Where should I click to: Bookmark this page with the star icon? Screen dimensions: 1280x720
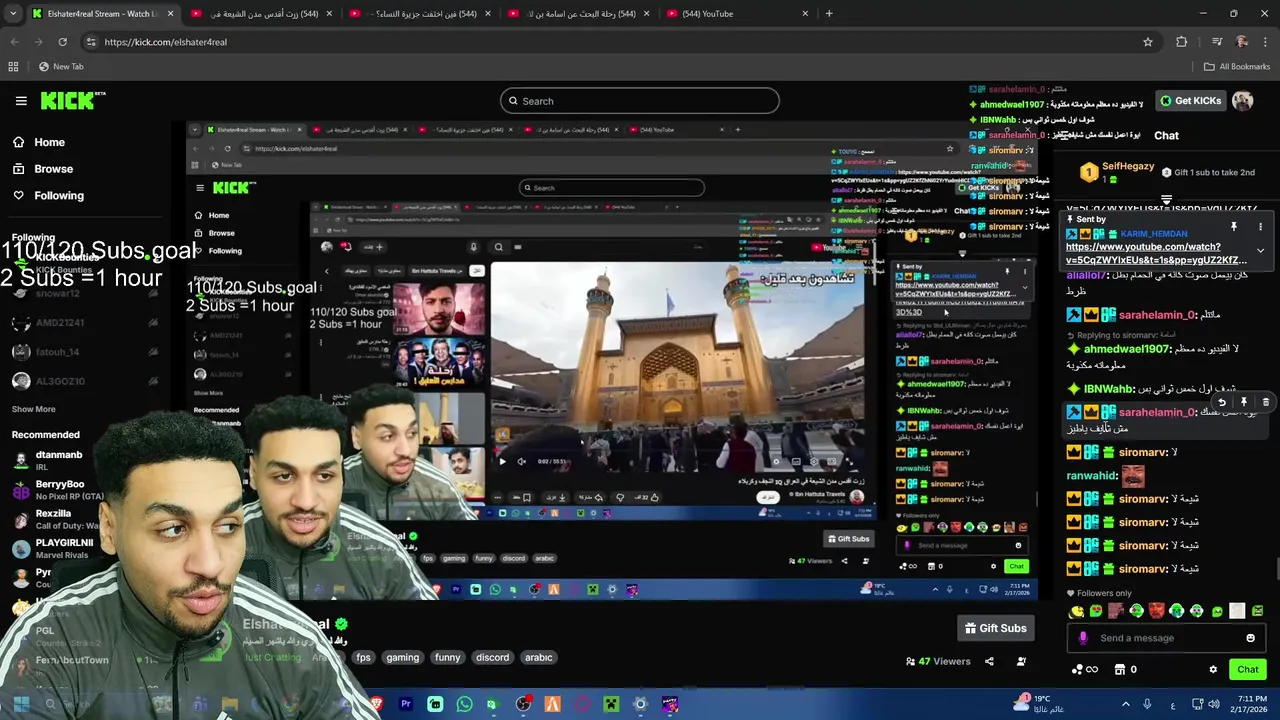[1148, 42]
